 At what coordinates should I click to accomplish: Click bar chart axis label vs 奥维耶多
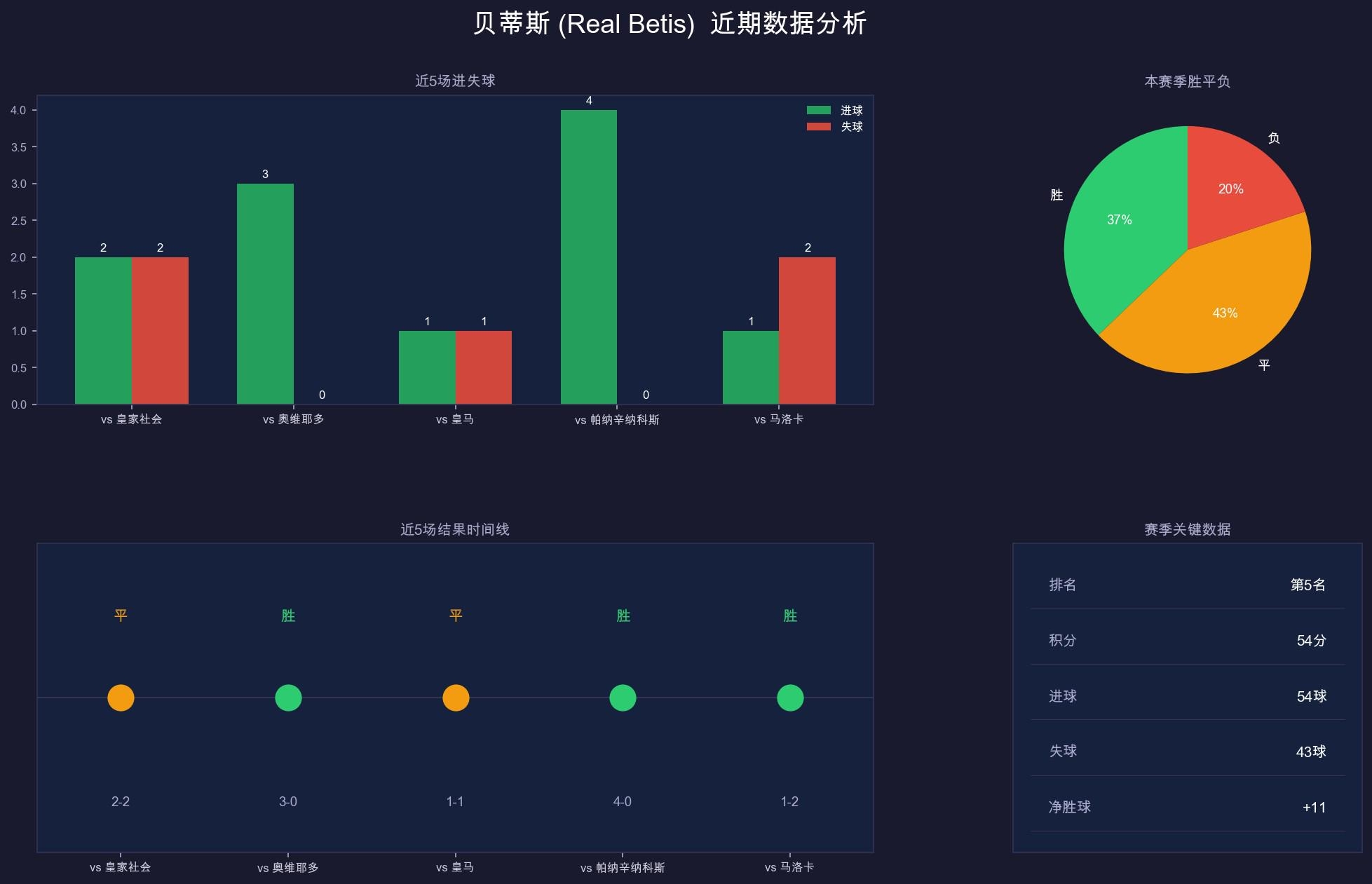click(294, 419)
